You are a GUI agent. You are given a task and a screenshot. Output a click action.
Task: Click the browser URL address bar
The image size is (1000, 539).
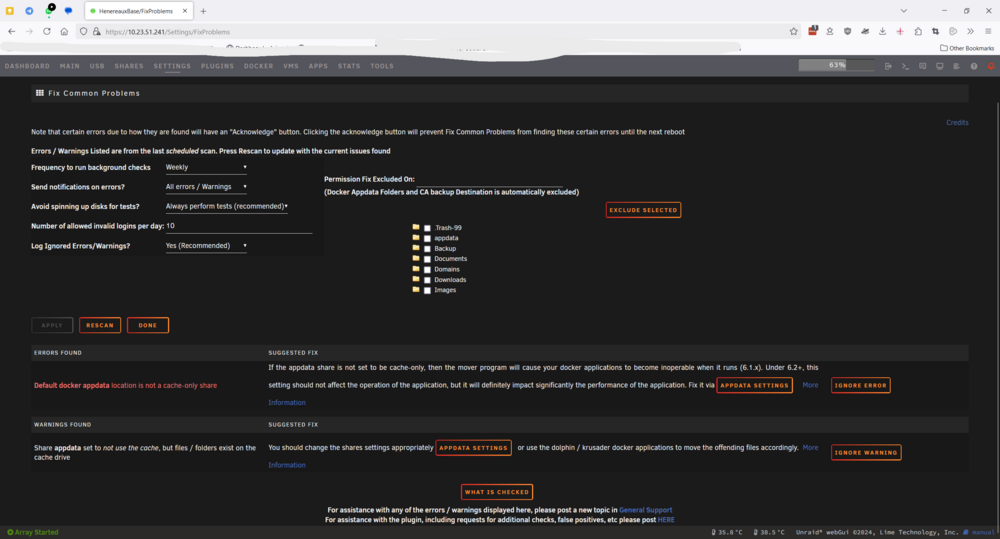(x=440, y=31)
